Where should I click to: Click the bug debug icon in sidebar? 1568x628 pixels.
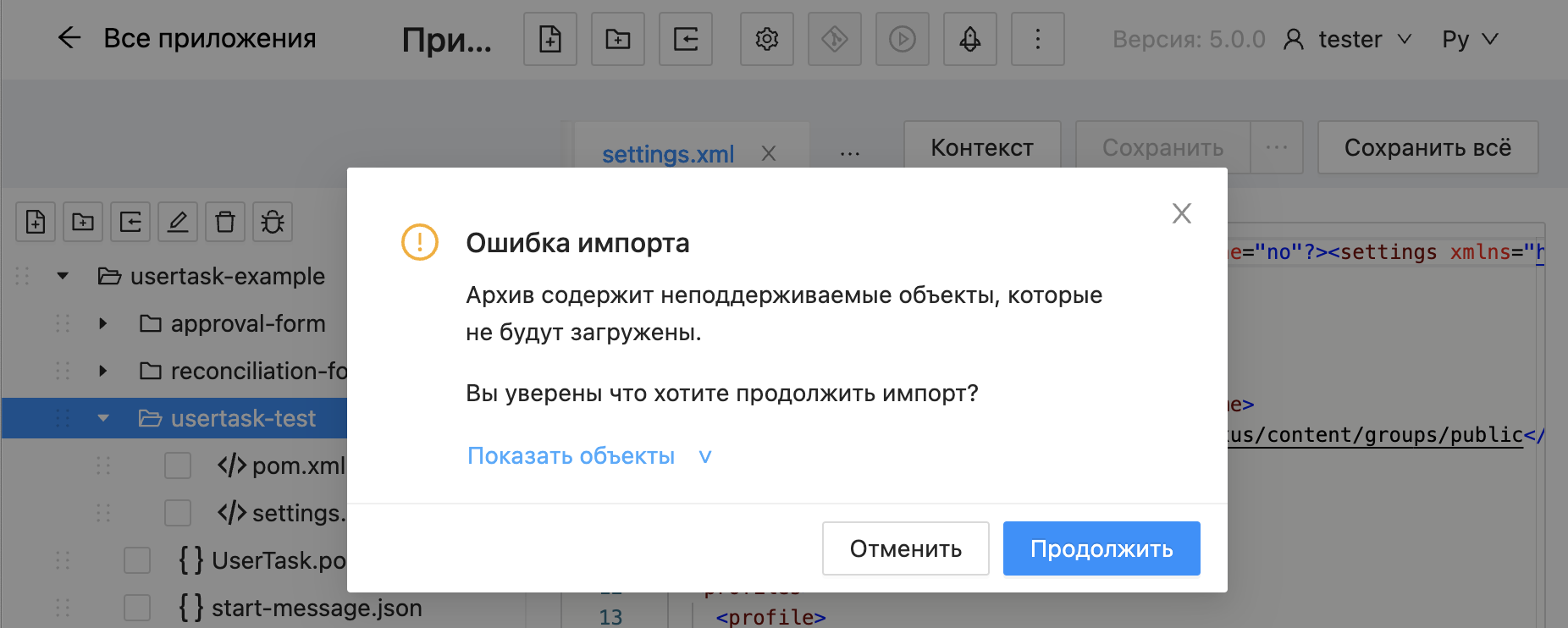pos(273,222)
